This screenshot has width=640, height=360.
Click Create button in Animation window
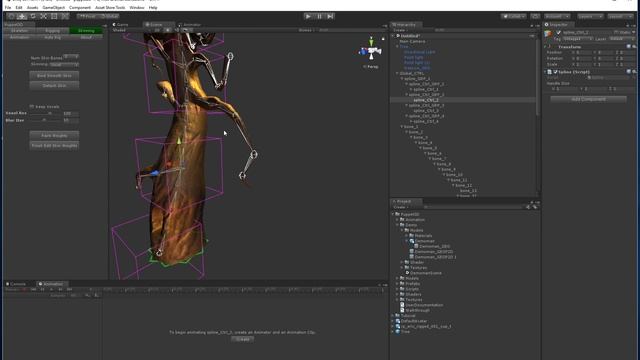click(242, 339)
